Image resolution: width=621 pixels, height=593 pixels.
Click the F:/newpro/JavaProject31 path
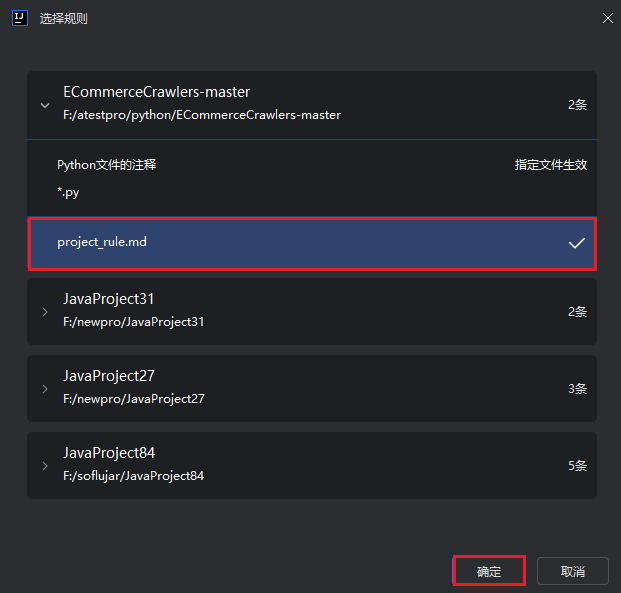coord(133,322)
